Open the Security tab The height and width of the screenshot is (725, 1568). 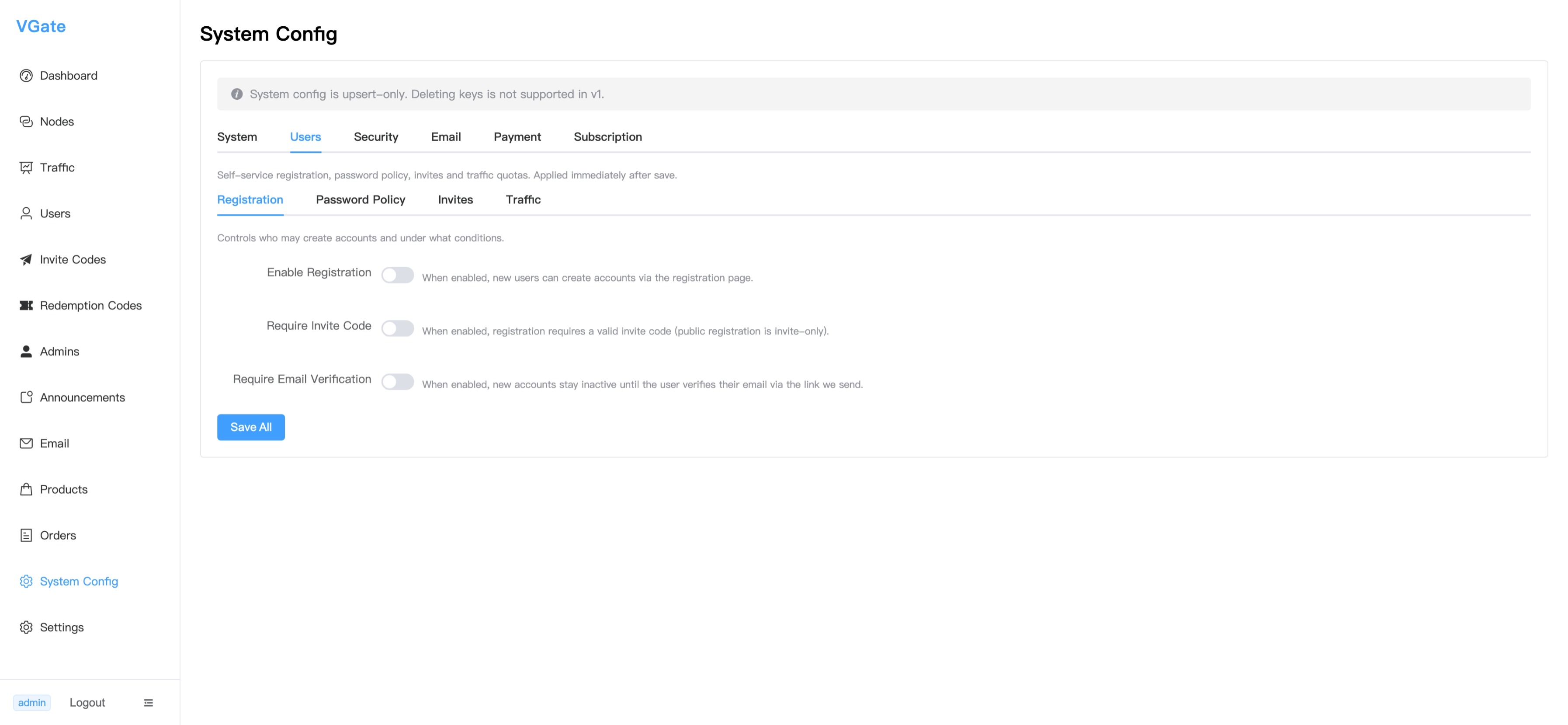tap(376, 136)
